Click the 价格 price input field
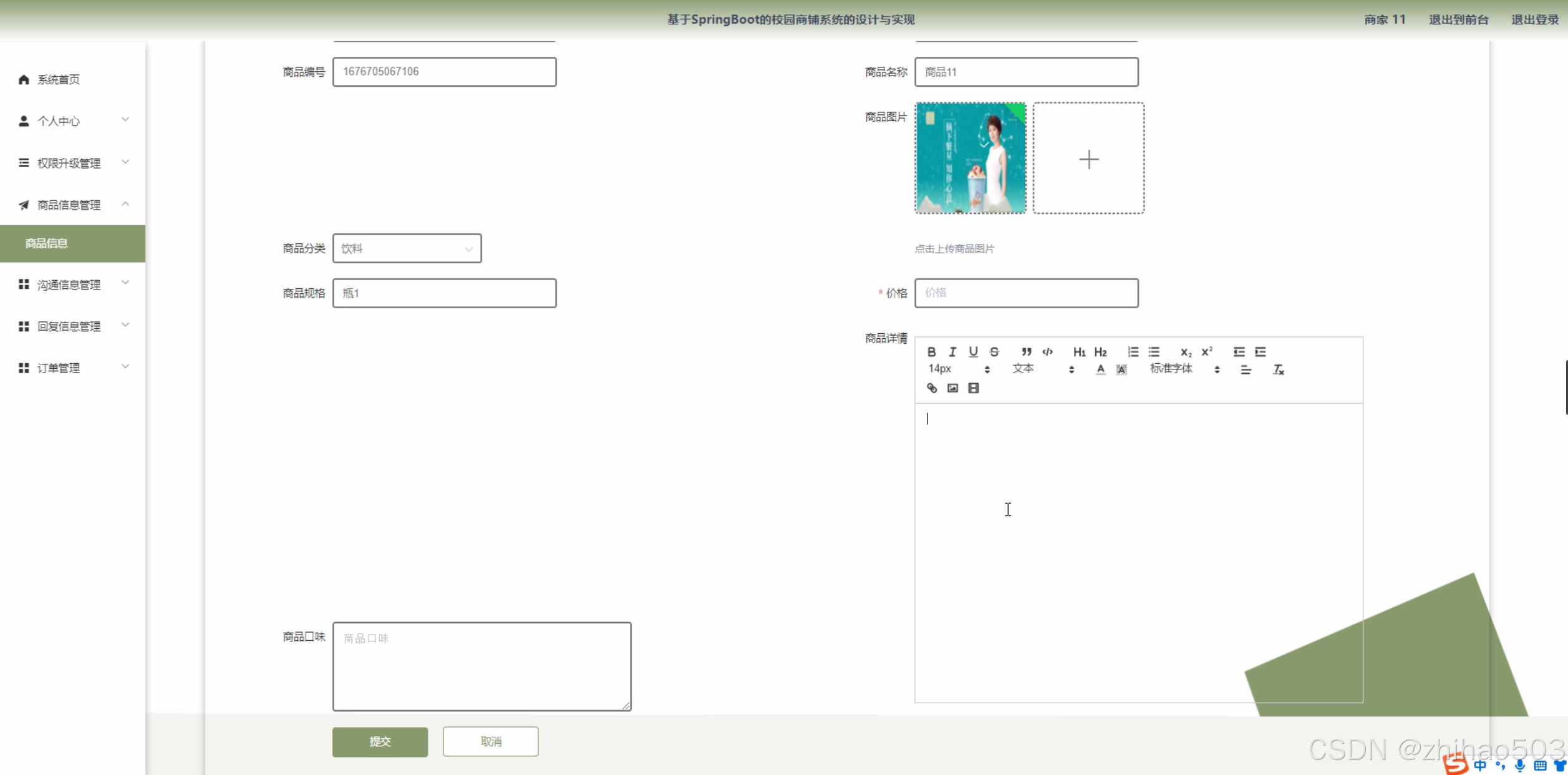Viewport: 1568px width, 775px height. tap(1026, 293)
